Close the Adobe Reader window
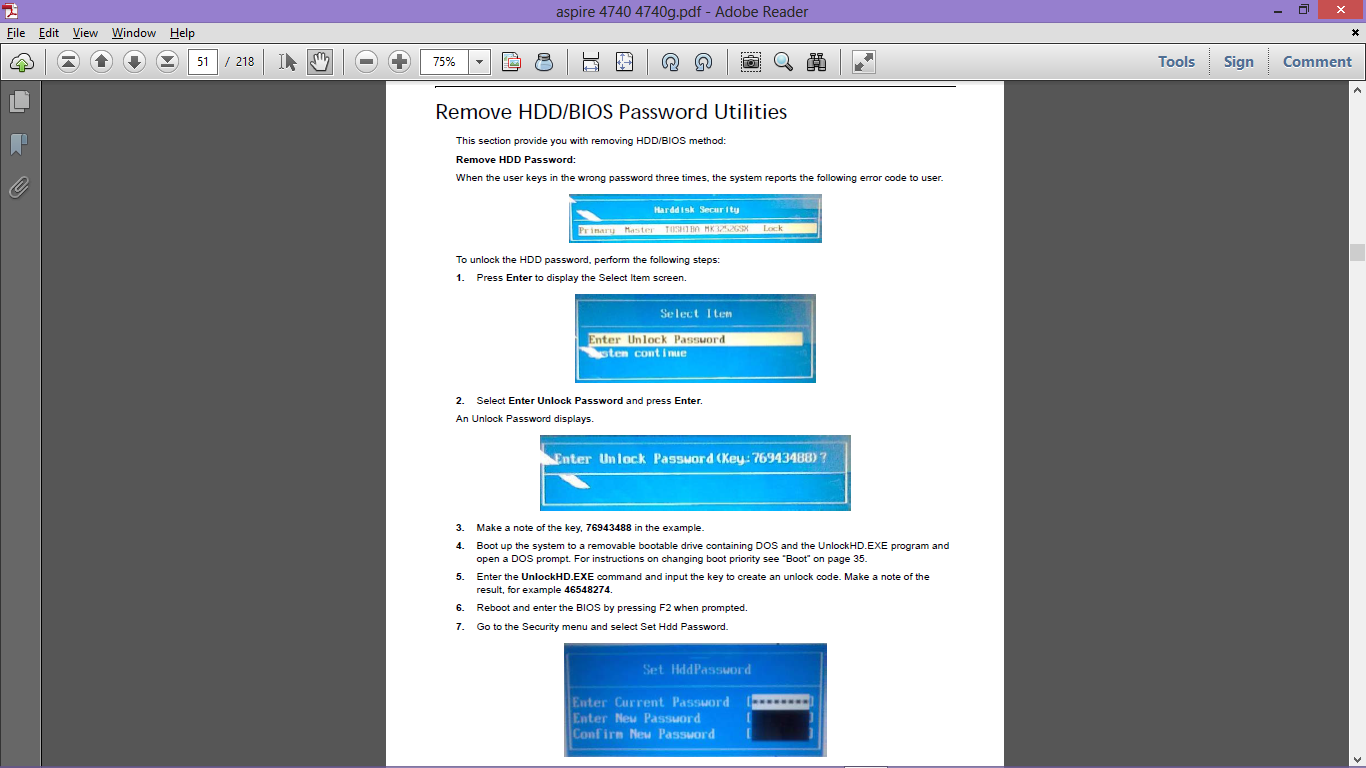This screenshot has width=1366, height=768. pos(1340,10)
